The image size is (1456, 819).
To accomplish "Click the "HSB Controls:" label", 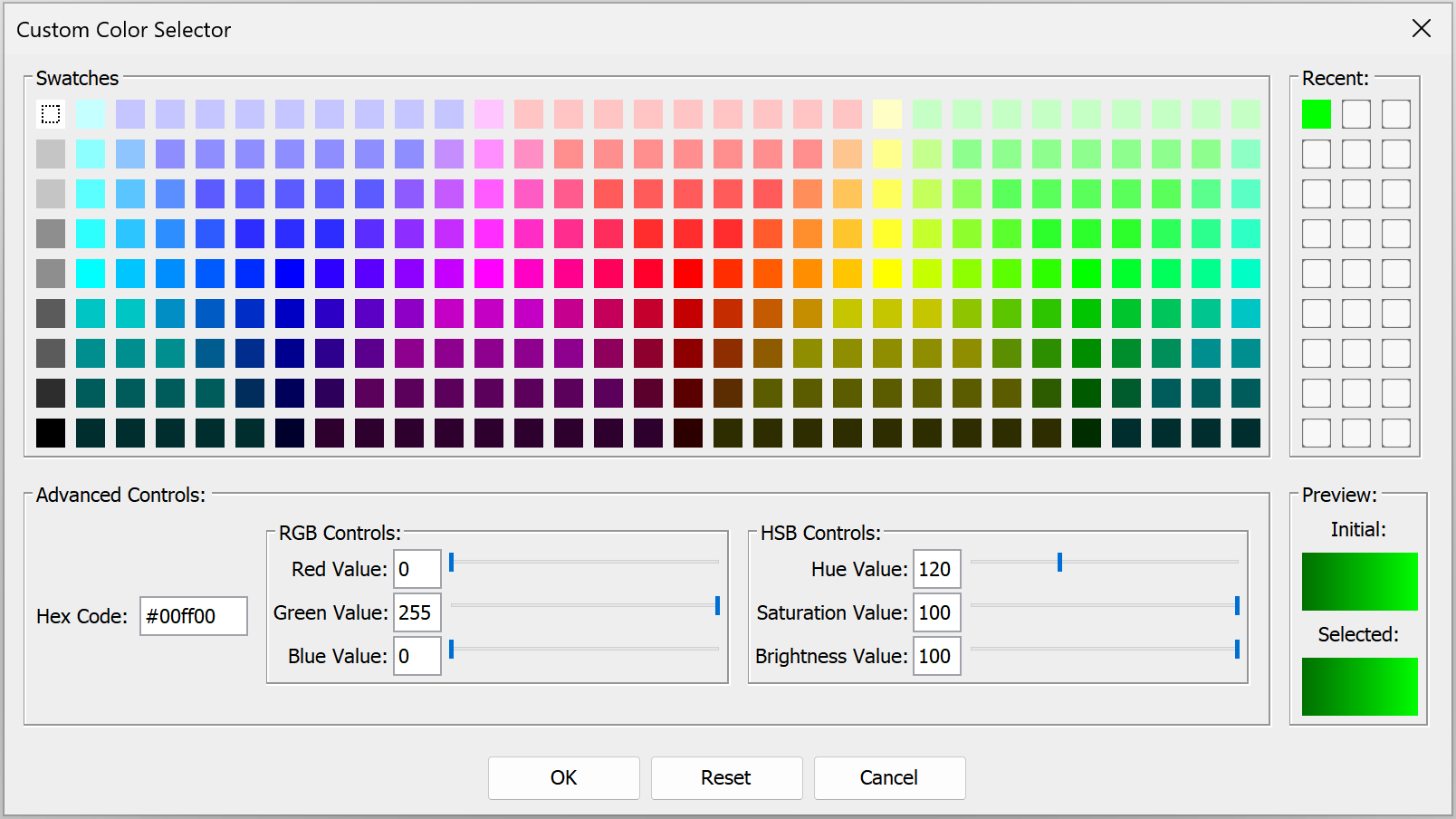I will pos(820,533).
